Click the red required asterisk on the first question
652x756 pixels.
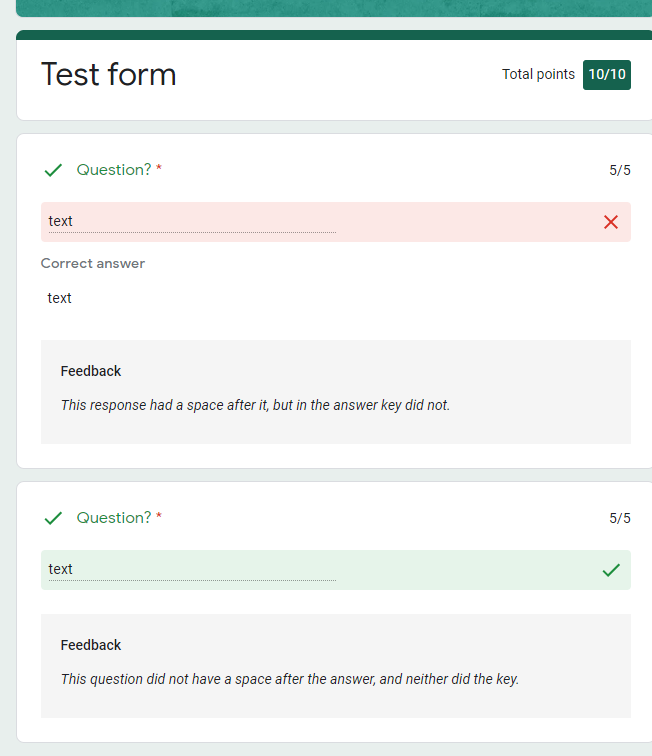pyautogui.click(x=159, y=170)
